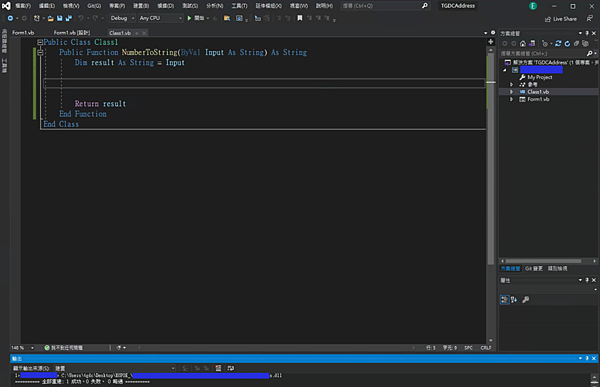Click the Live Share button

[x=561, y=19]
